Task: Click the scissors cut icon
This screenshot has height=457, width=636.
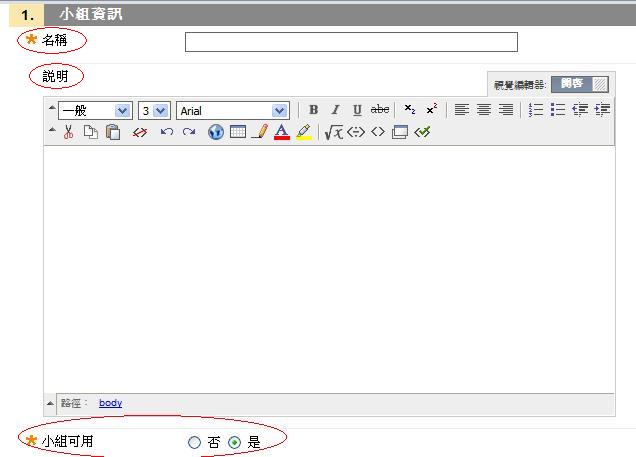Action: tap(69, 132)
